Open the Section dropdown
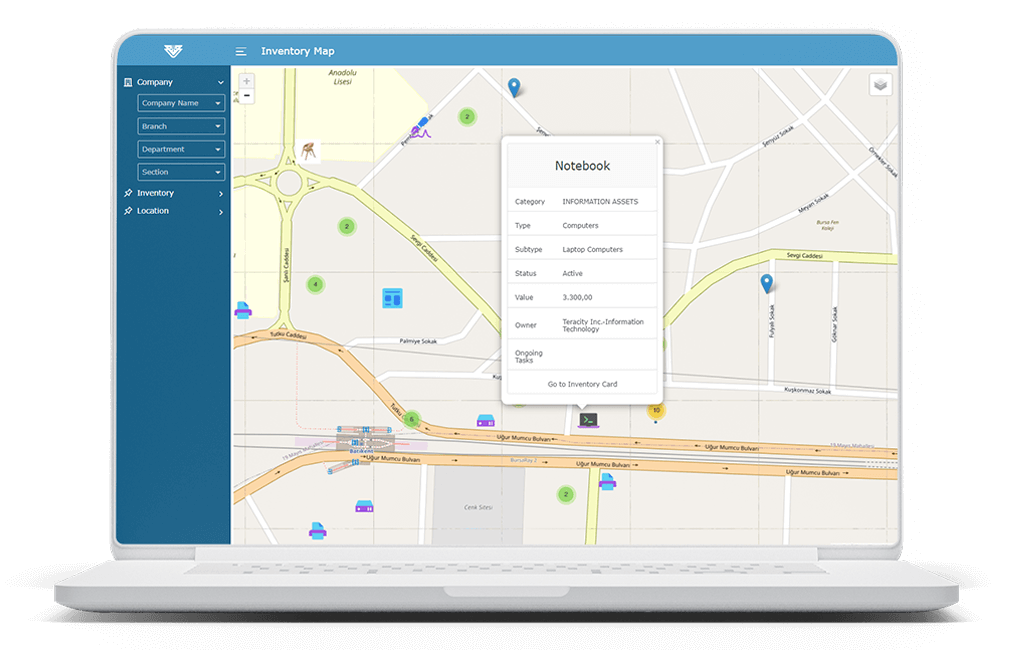Viewport: 1012px width, 650px height. pyautogui.click(x=181, y=172)
